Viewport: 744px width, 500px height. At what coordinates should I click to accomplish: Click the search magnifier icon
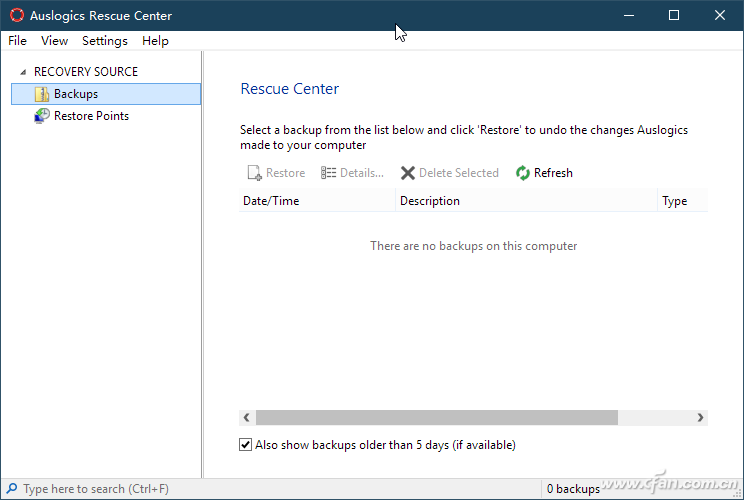click(x=12, y=488)
